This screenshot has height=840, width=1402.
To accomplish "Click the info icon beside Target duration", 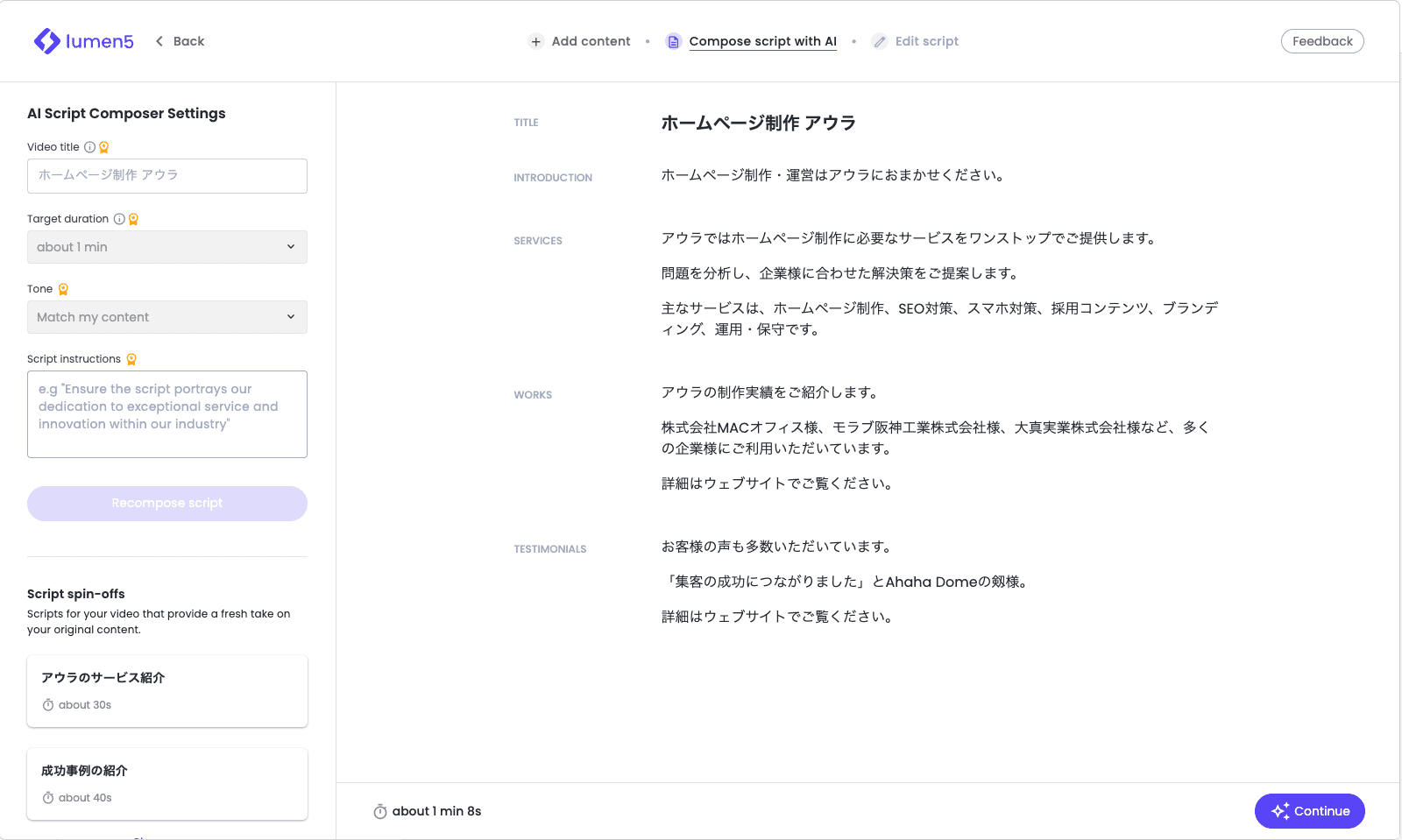I will click(119, 219).
